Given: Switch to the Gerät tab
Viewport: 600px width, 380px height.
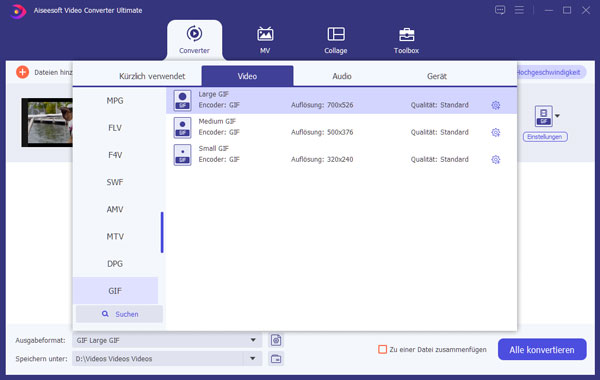Looking at the screenshot, I should click(x=437, y=76).
